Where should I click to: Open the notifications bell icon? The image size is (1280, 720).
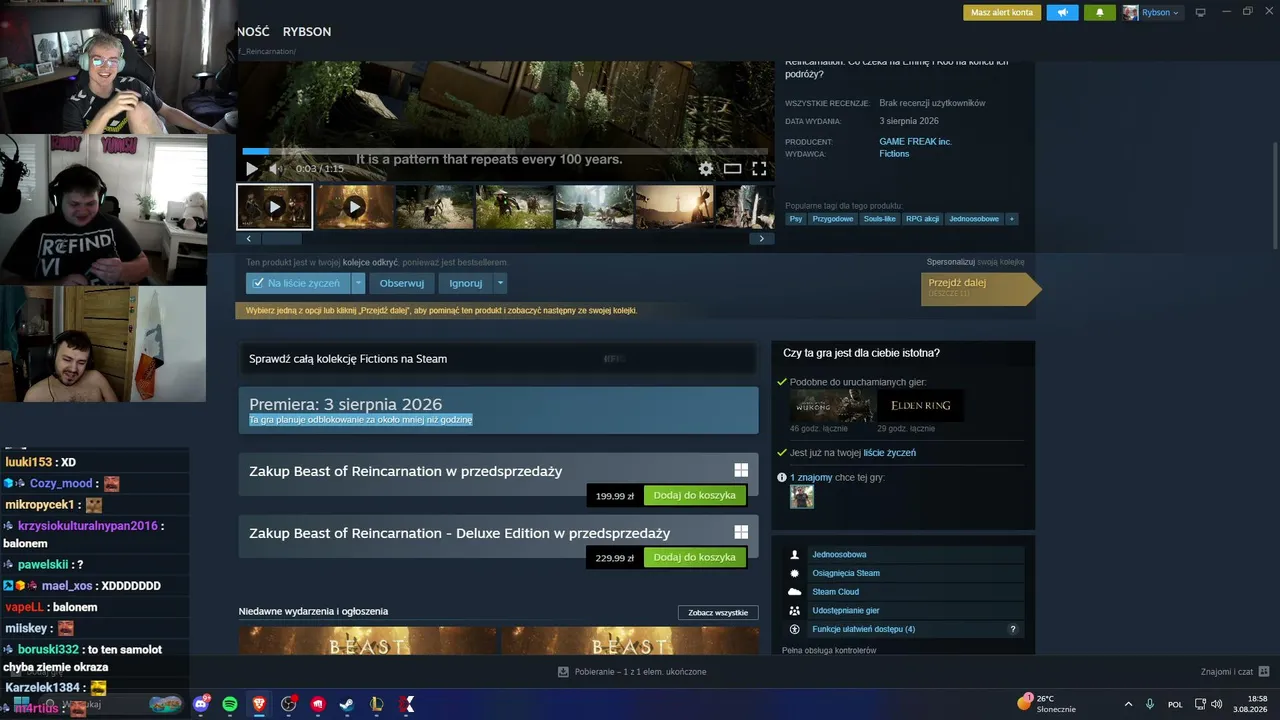click(x=1100, y=12)
